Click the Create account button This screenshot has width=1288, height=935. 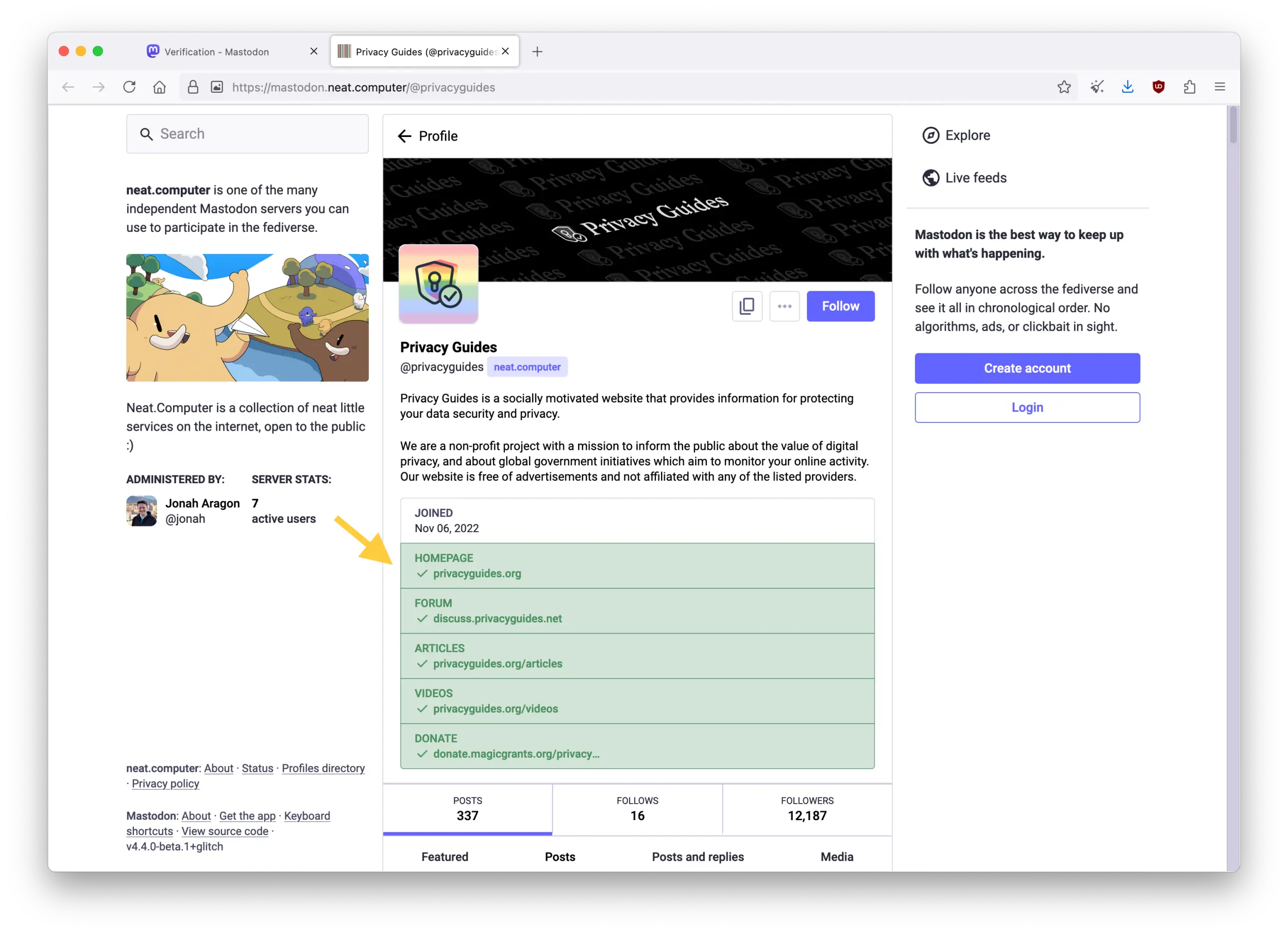1027,368
